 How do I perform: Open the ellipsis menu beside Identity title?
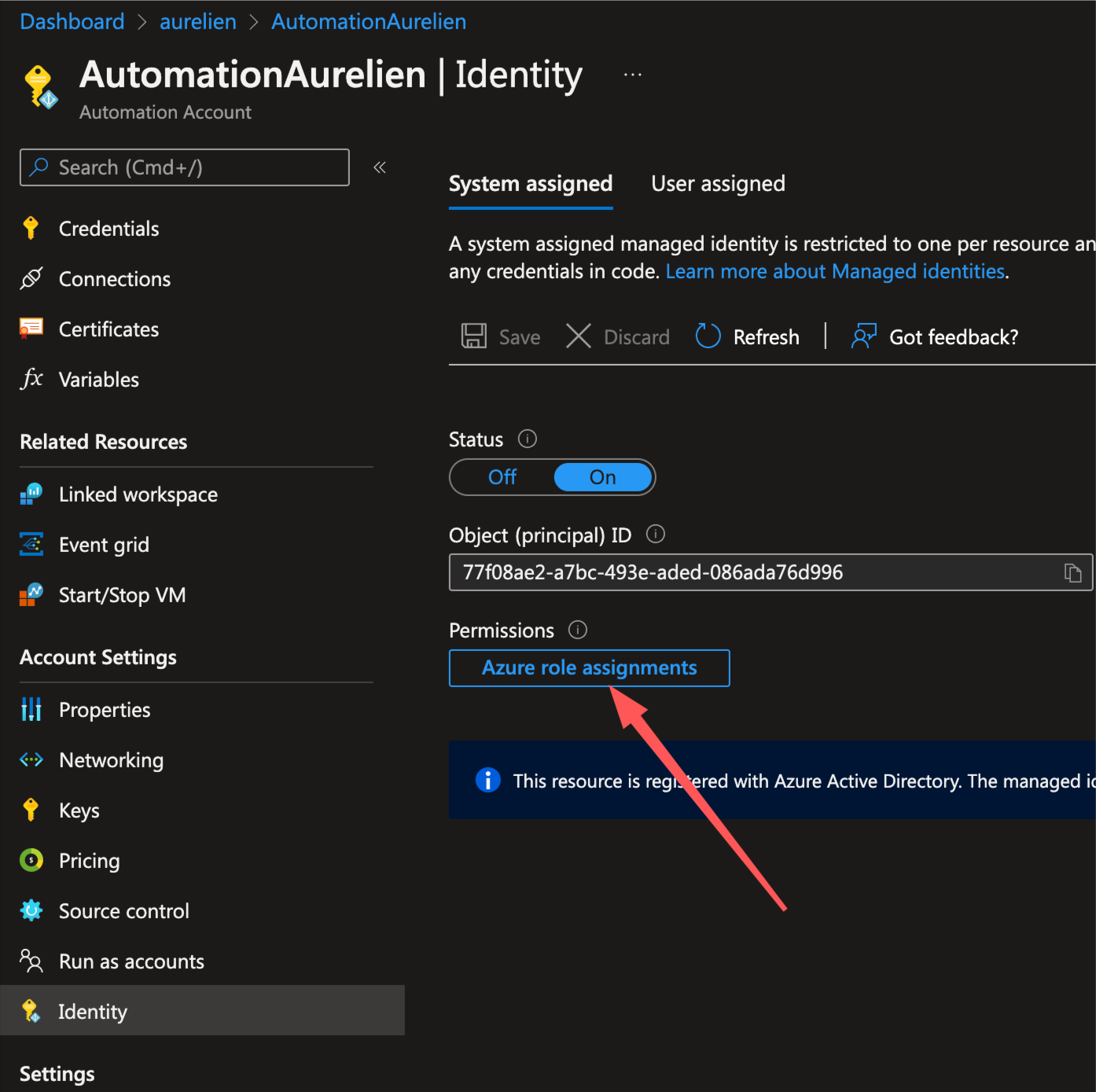coord(632,73)
